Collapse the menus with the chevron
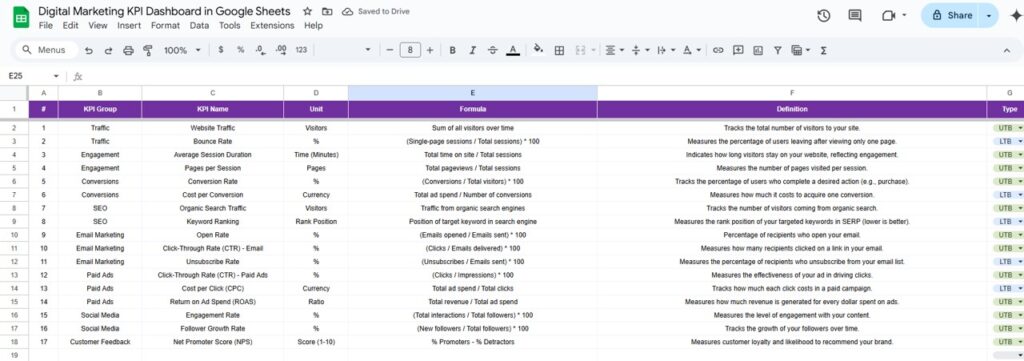1024x361 pixels. [x=1006, y=50]
